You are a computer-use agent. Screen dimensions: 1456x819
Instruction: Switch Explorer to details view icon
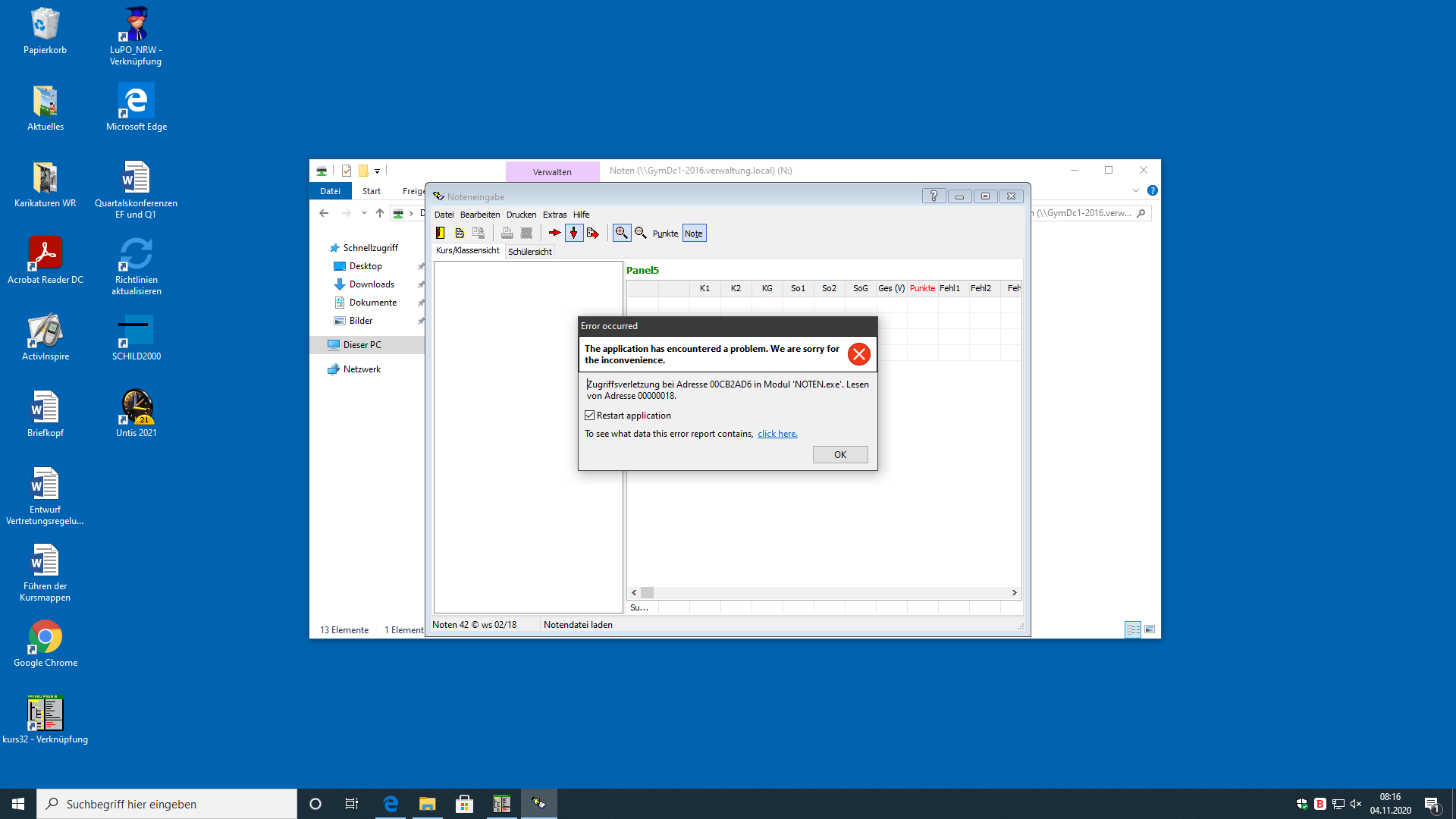point(1133,629)
